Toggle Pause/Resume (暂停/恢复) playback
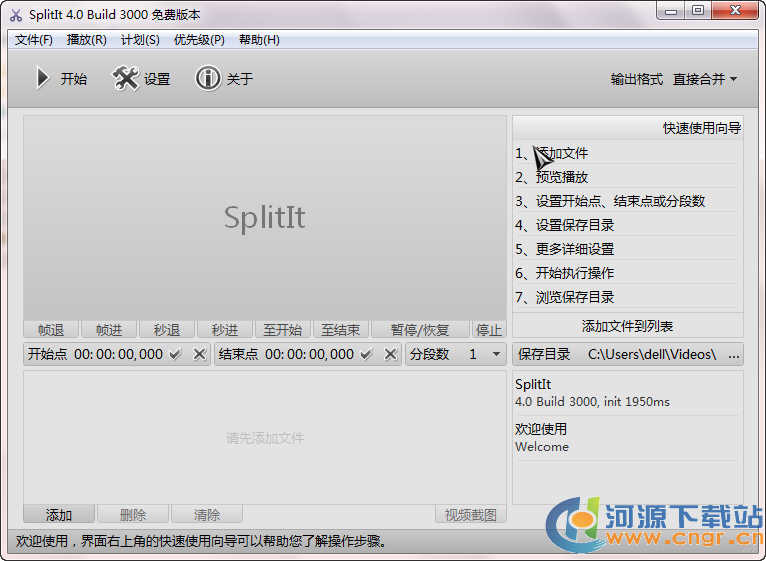Image resolution: width=766 pixels, height=561 pixels. point(420,330)
